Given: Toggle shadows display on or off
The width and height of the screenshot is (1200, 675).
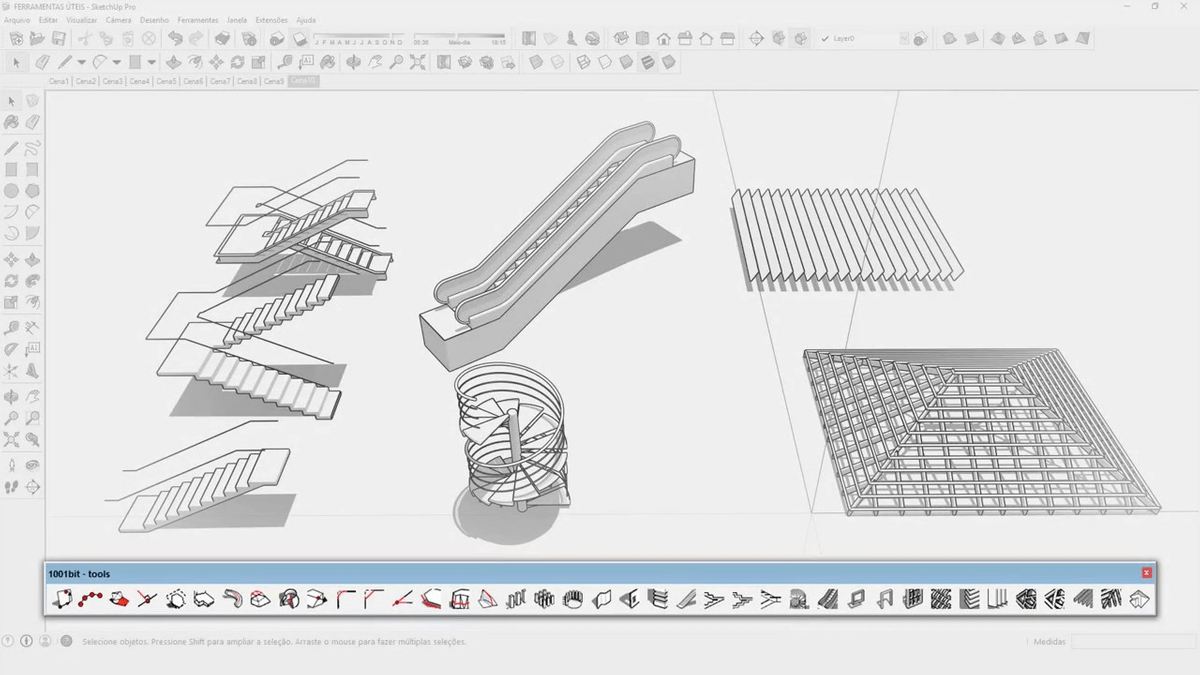Looking at the screenshot, I should pyautogui.click(x=299, y=39).
